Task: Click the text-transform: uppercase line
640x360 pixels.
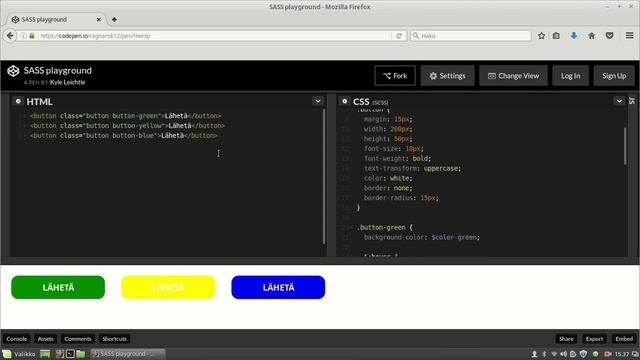Action: coord(412,169)
